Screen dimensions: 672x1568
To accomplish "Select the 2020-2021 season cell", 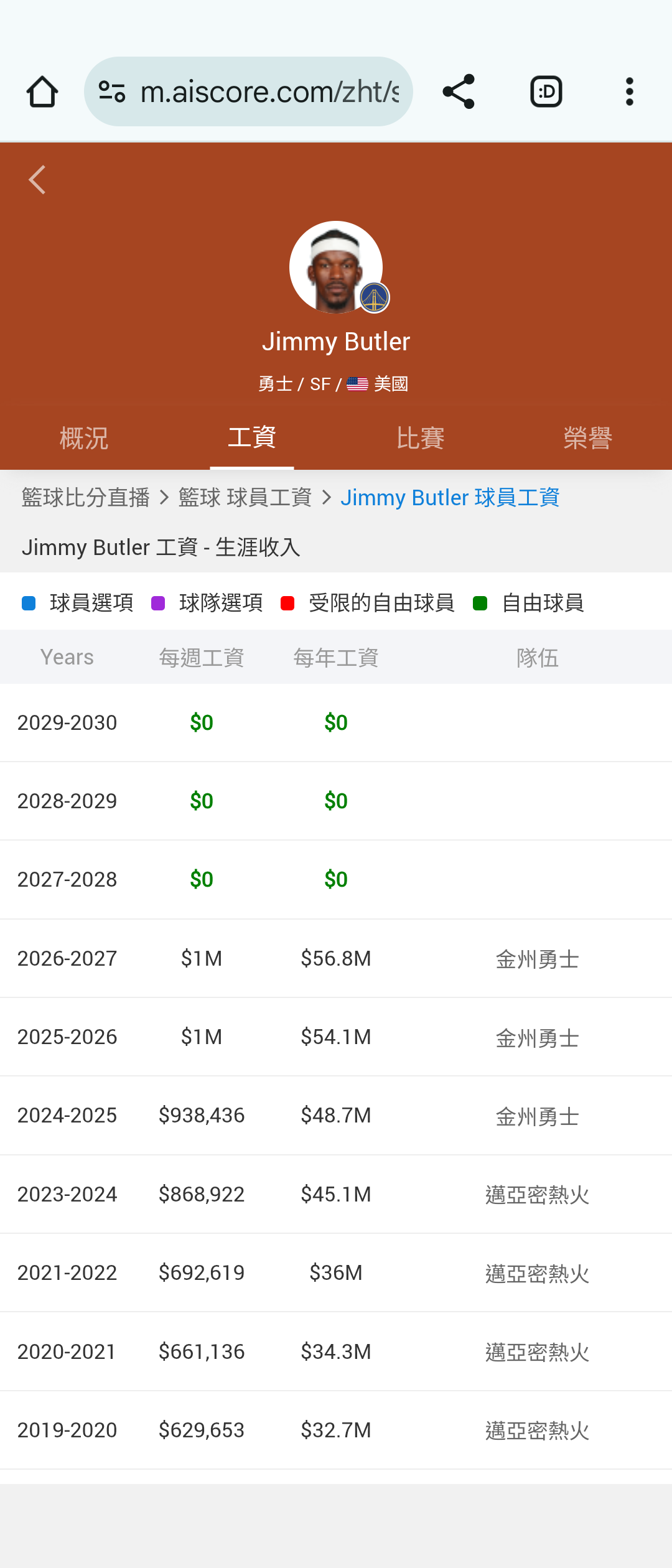I will 67,1351.
